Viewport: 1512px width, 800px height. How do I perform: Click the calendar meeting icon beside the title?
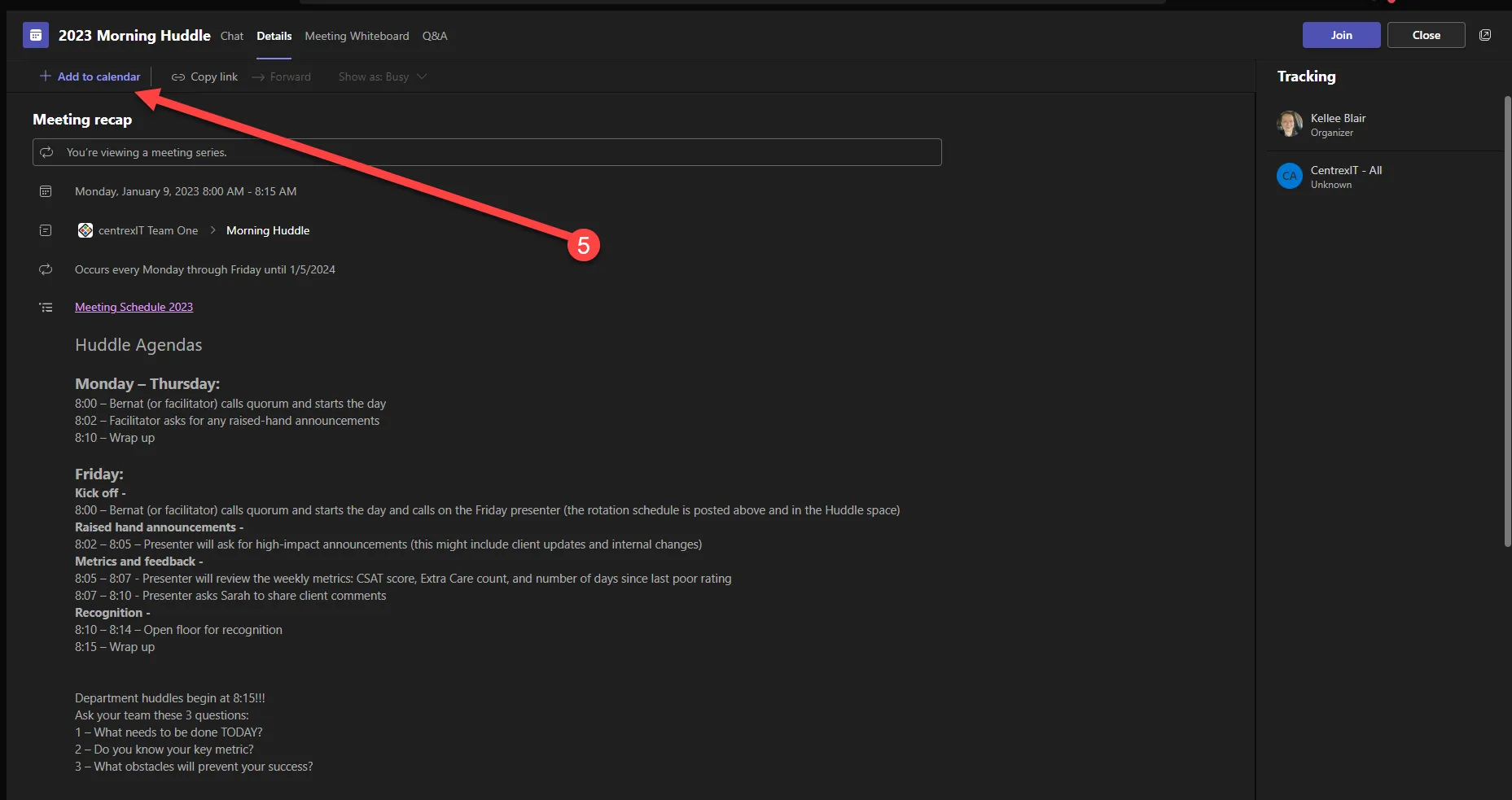(x=35, y=36)
